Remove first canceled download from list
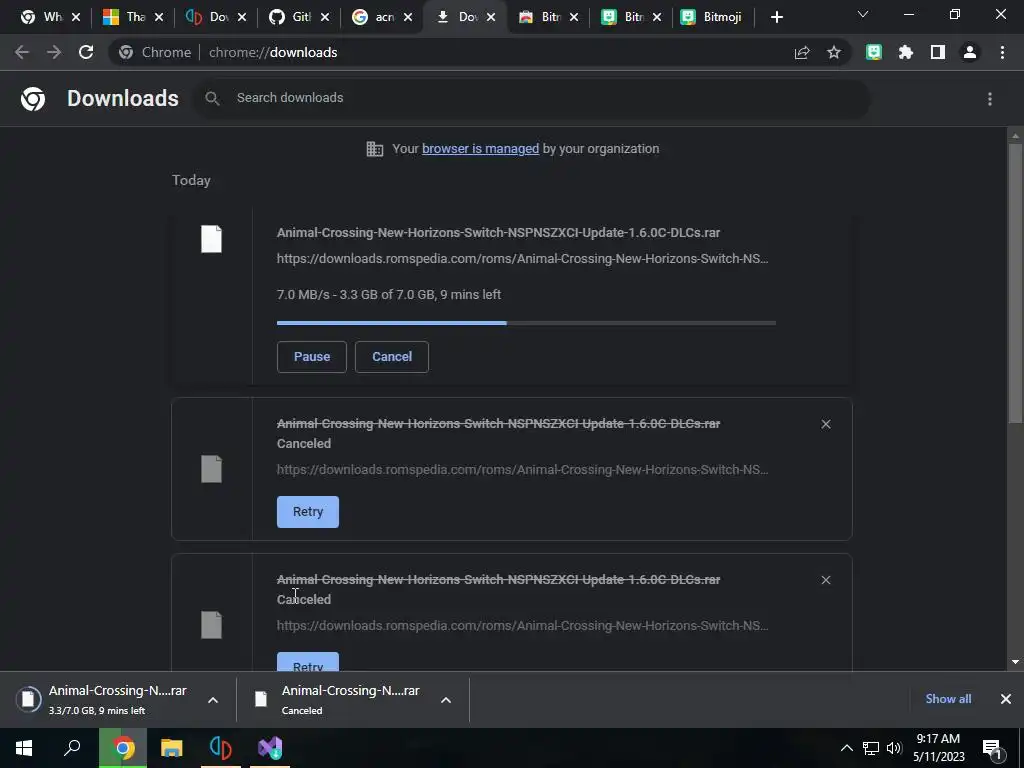Viewport: 1024px width, 768px height. click(826, 424)
